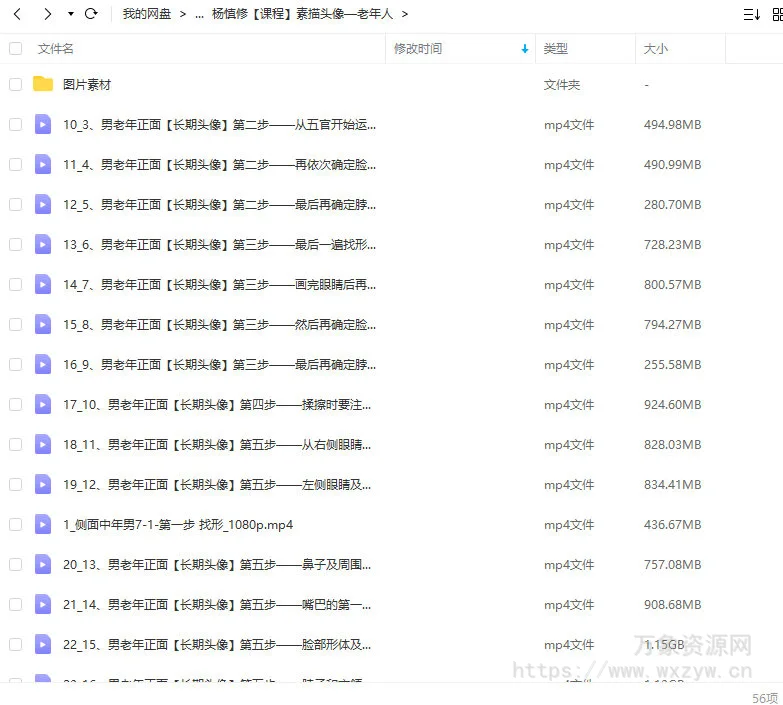Click video icon of file 14_7
783x705 pixels.
[x=43, y=284]
